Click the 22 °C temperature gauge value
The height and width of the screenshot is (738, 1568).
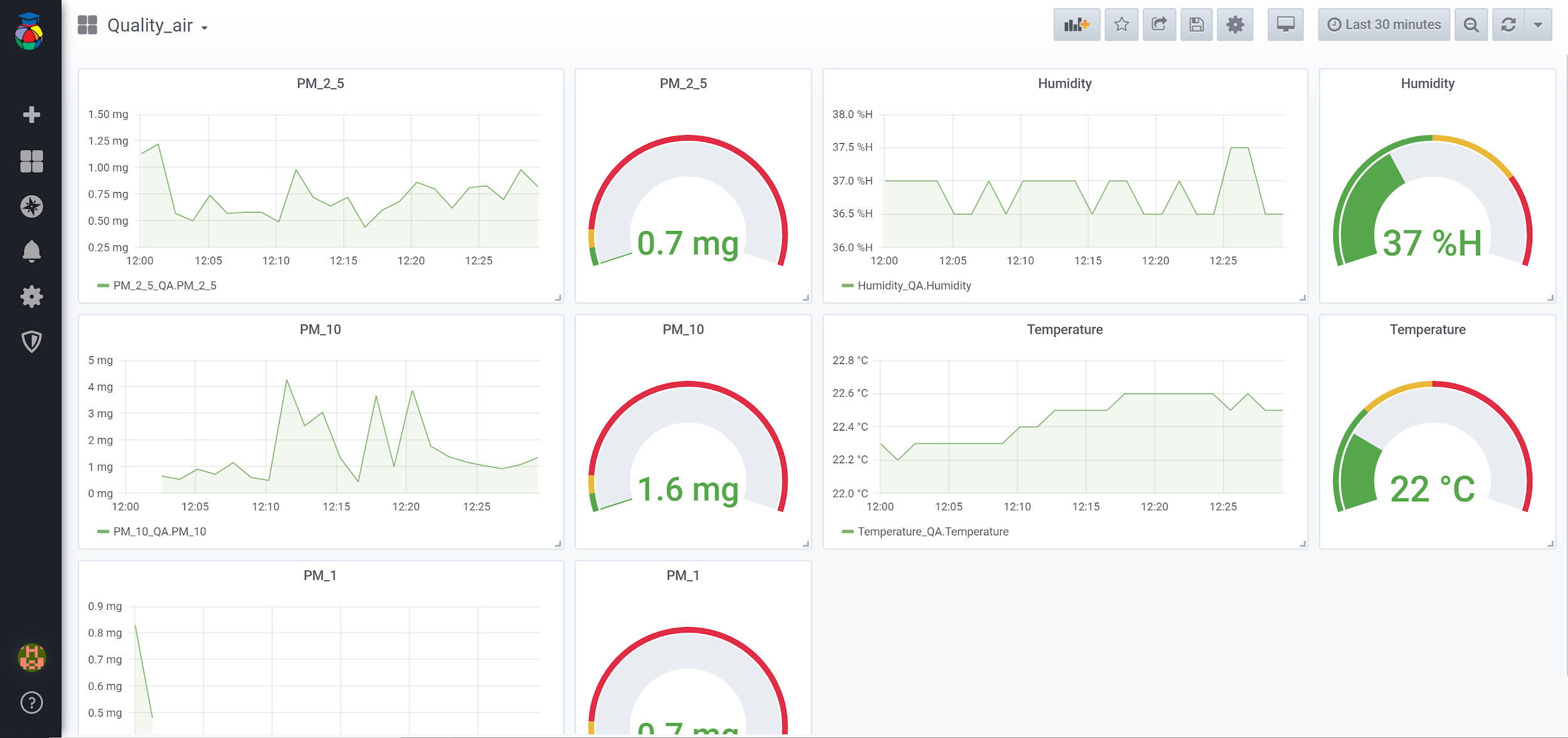pyautogui.click(x=1433, y=489)
